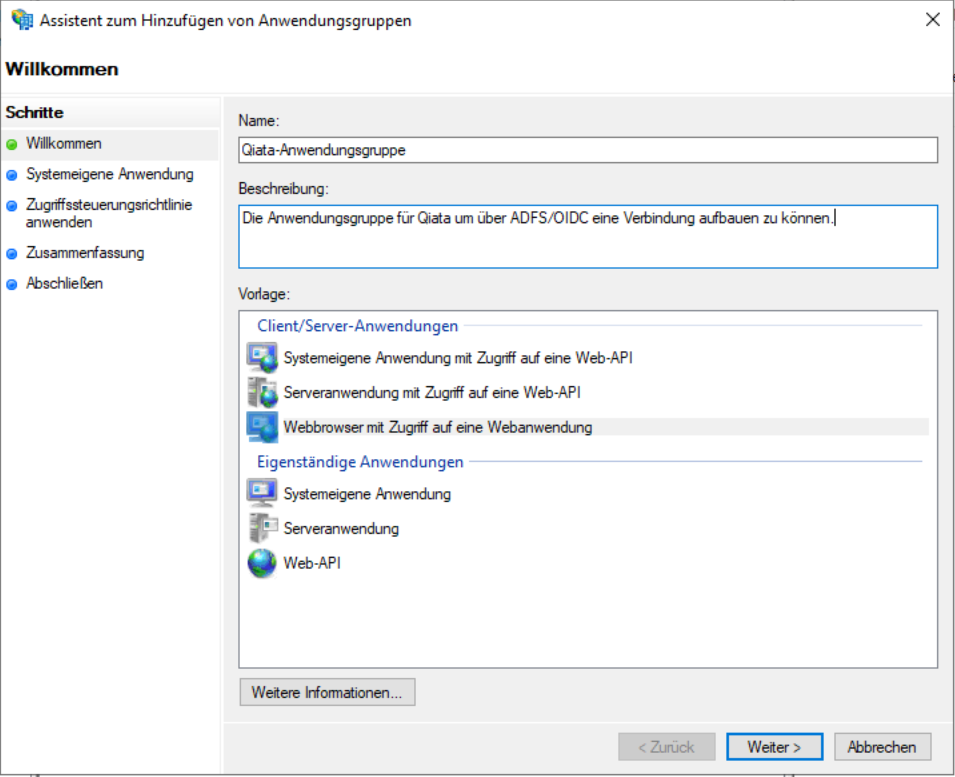Jump to the Zusammenfassung step

point(85,253)
